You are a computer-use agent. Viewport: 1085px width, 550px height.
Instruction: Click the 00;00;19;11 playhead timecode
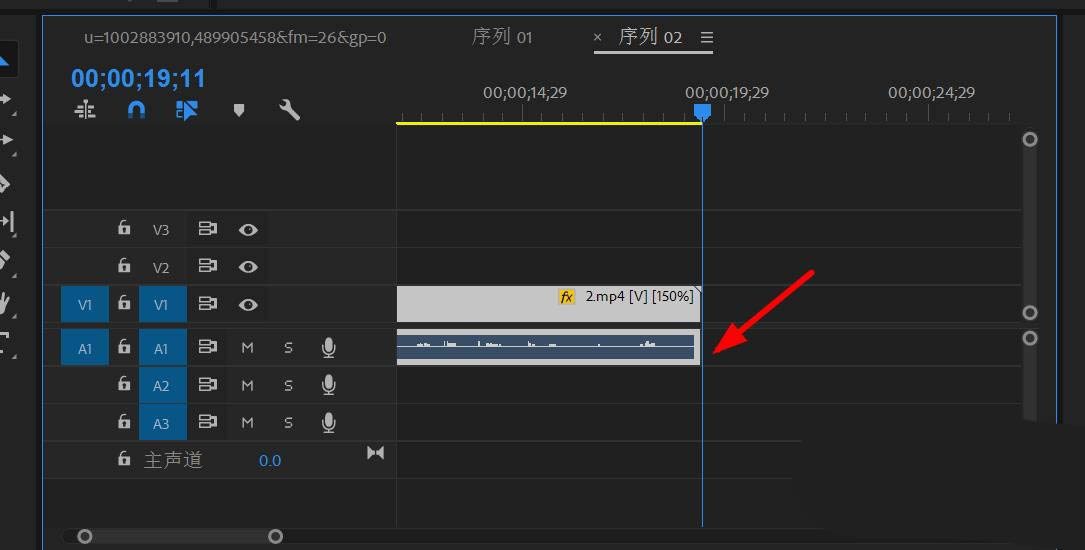138,78
